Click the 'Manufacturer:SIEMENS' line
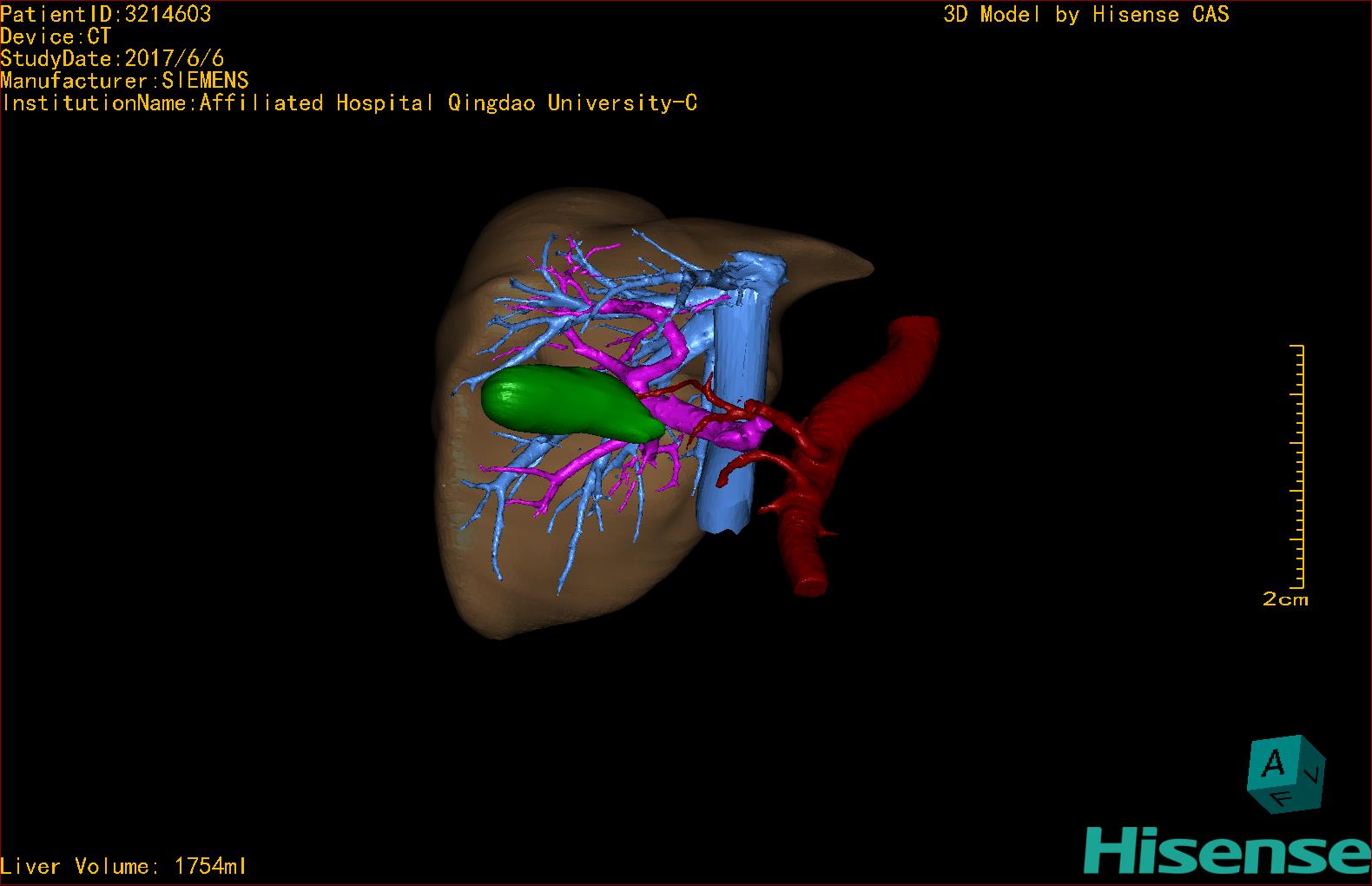1372x886 pixels. 125,81
